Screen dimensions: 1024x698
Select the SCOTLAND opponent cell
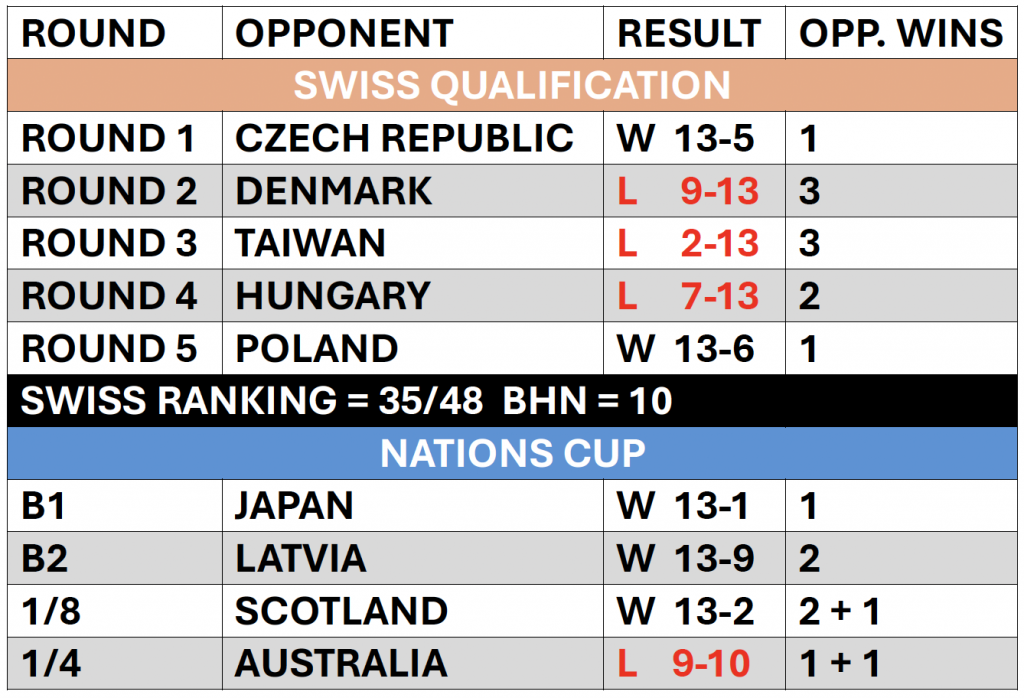point(341,611)
